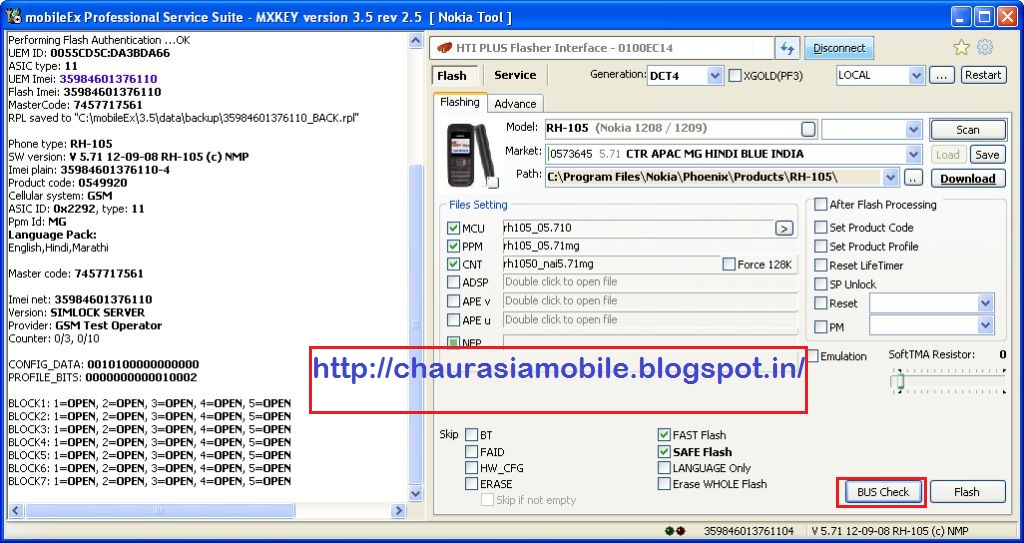
Task: Click log scroll down arrow
Action: pyautogui.click(x=415, y=493)
